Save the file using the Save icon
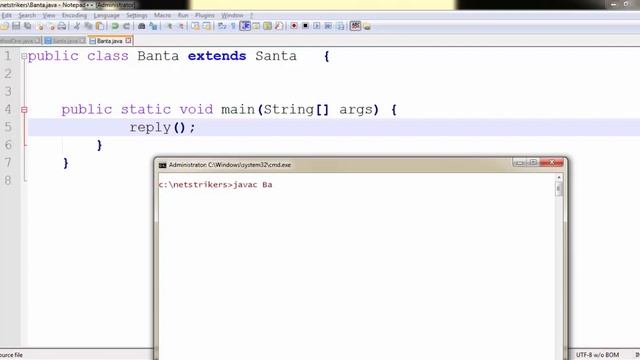The image size is (640, 360). [16, 26]
